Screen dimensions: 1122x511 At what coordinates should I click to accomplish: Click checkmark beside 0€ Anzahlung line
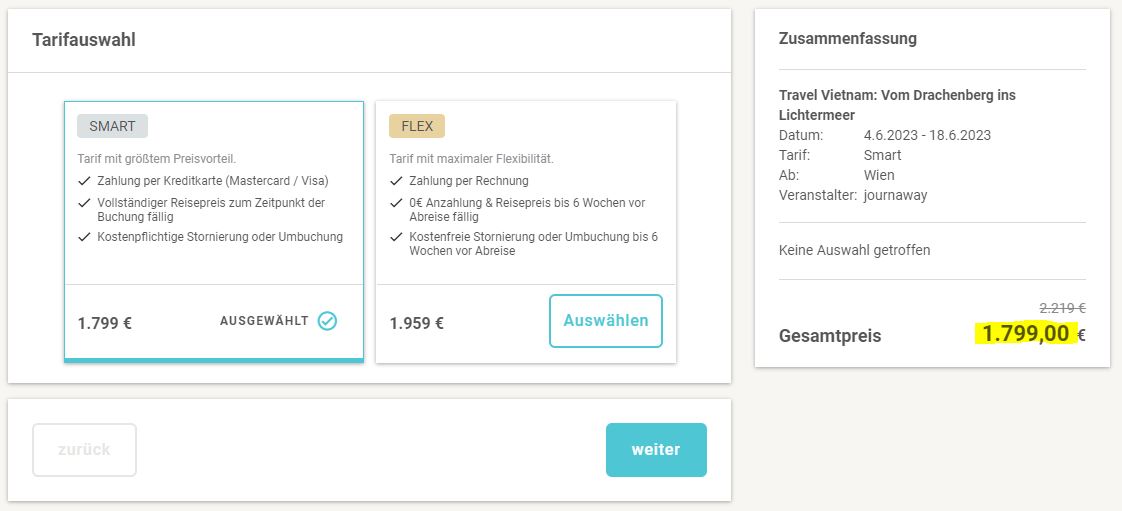[x=396, y=203]
